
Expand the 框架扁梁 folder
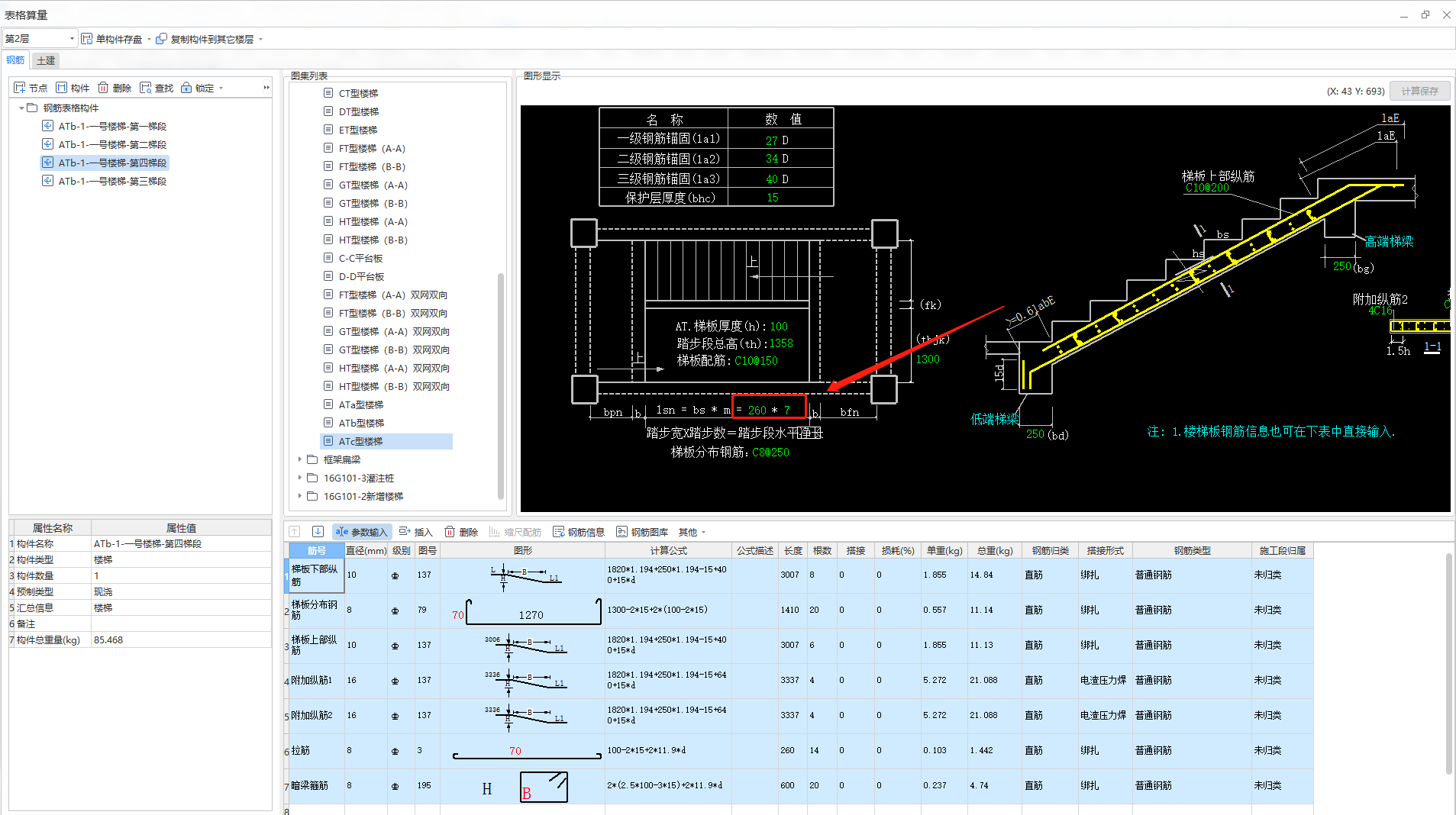point(299,459)
